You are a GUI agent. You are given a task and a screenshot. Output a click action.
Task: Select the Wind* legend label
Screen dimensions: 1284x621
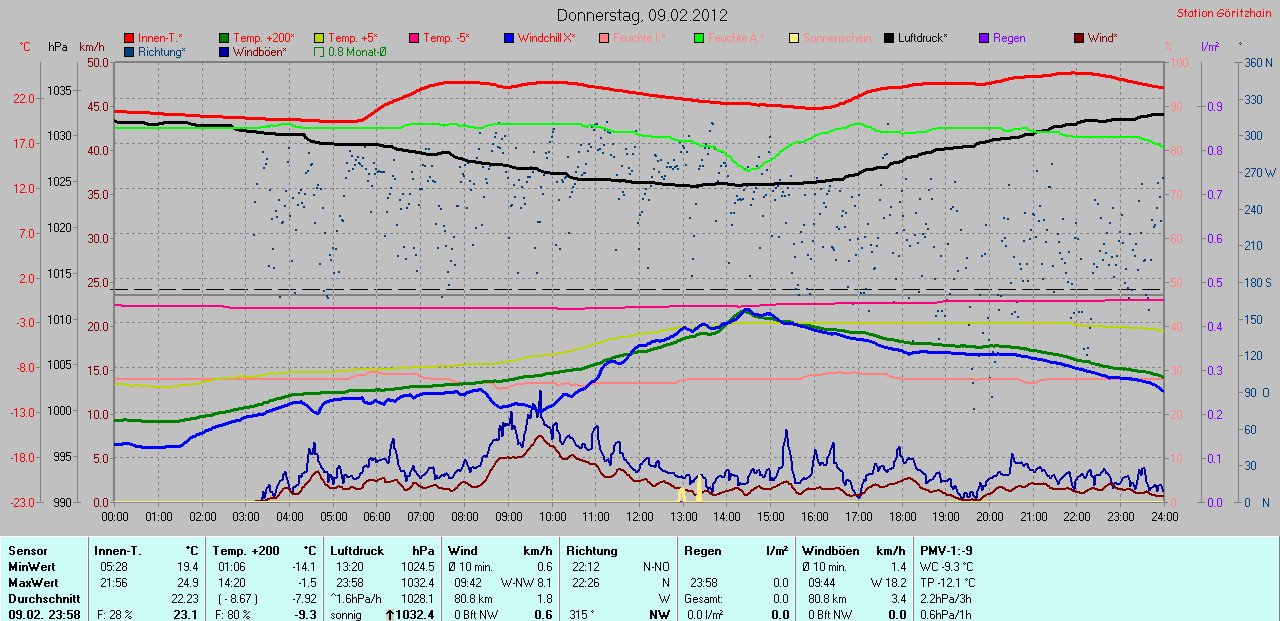pos(1103,38)
